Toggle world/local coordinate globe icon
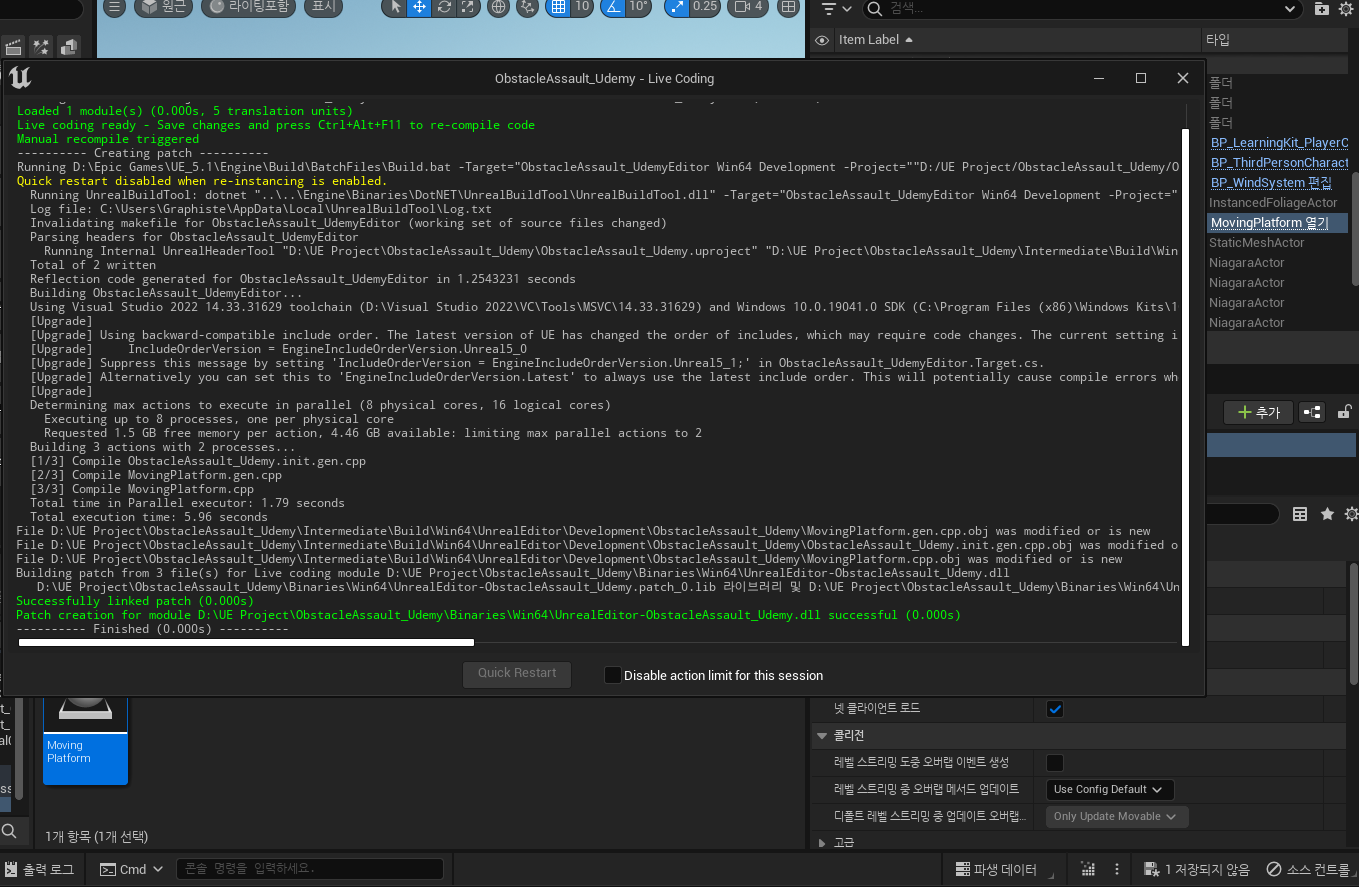This screenshot has height=887, width=1359. 498,7
